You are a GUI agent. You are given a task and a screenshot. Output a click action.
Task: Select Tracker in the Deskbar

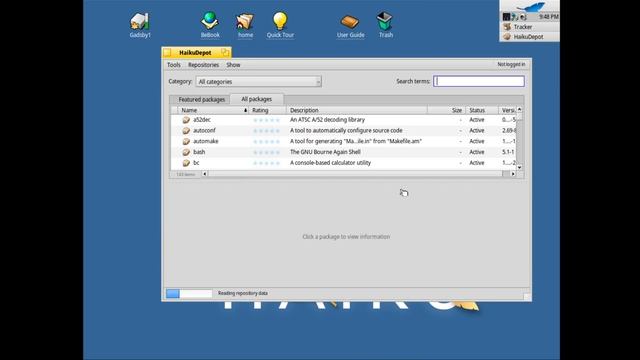point(529,27)
